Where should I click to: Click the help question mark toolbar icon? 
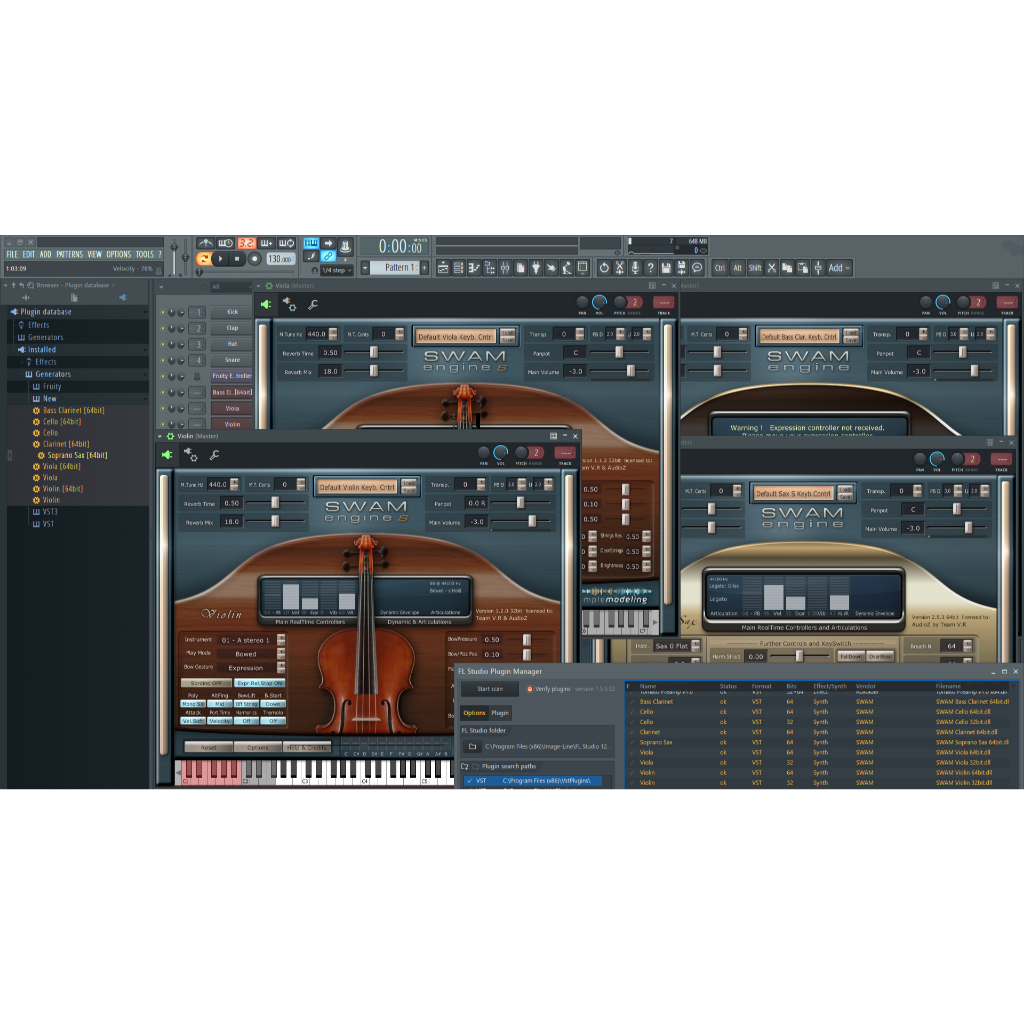651,268
